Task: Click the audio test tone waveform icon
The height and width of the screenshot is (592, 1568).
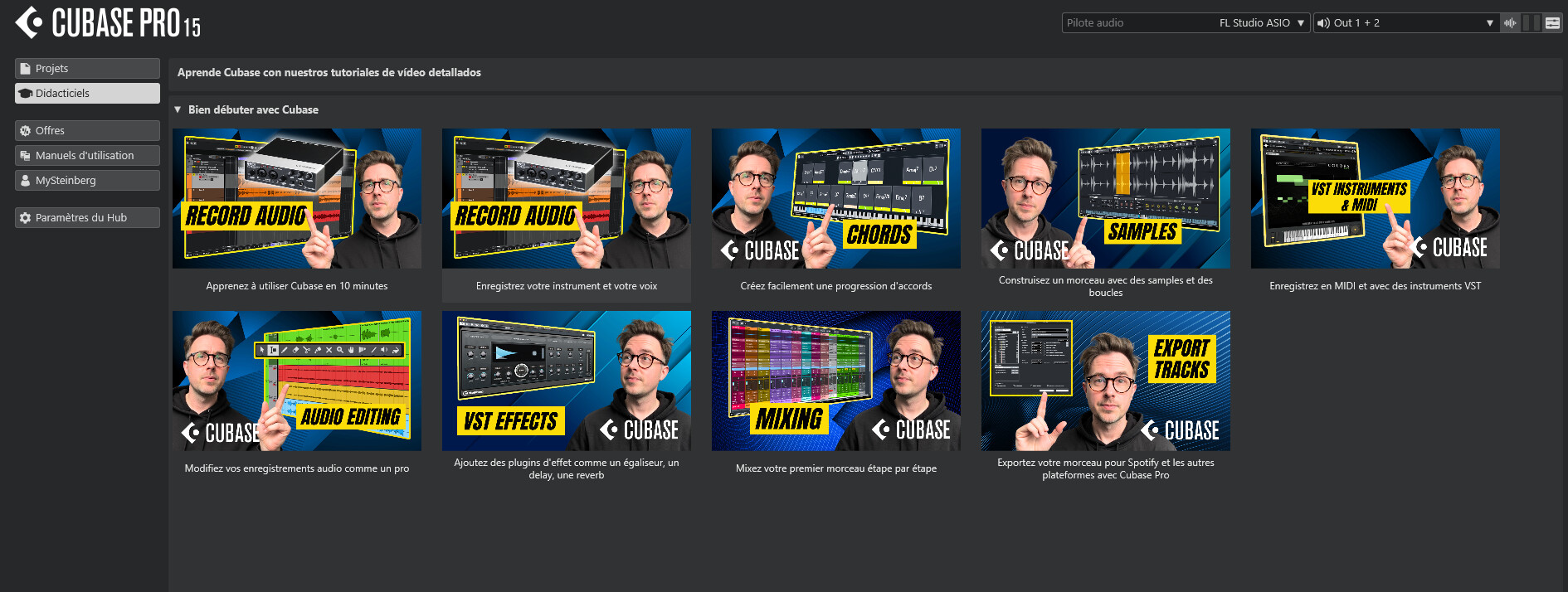Action: [x=1510, y=23]
